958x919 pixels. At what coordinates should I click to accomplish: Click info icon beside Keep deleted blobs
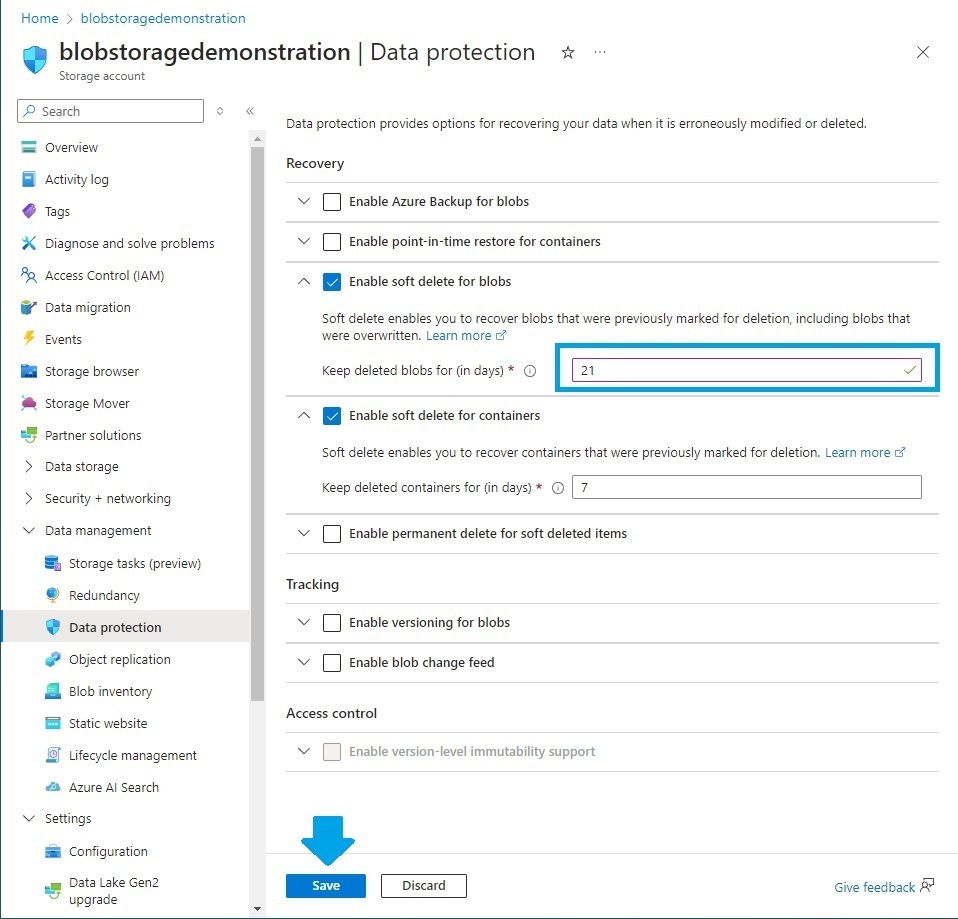pos(530,371)
